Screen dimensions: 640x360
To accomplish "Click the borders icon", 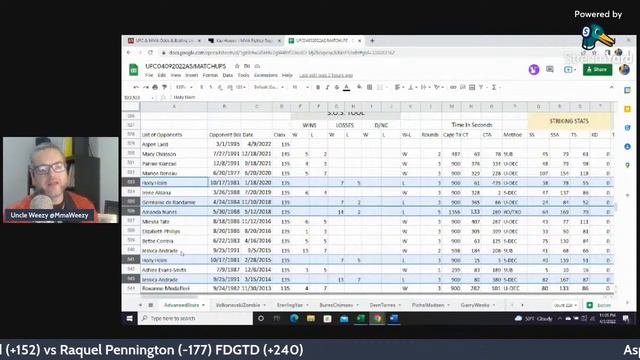I will (369, 87).
